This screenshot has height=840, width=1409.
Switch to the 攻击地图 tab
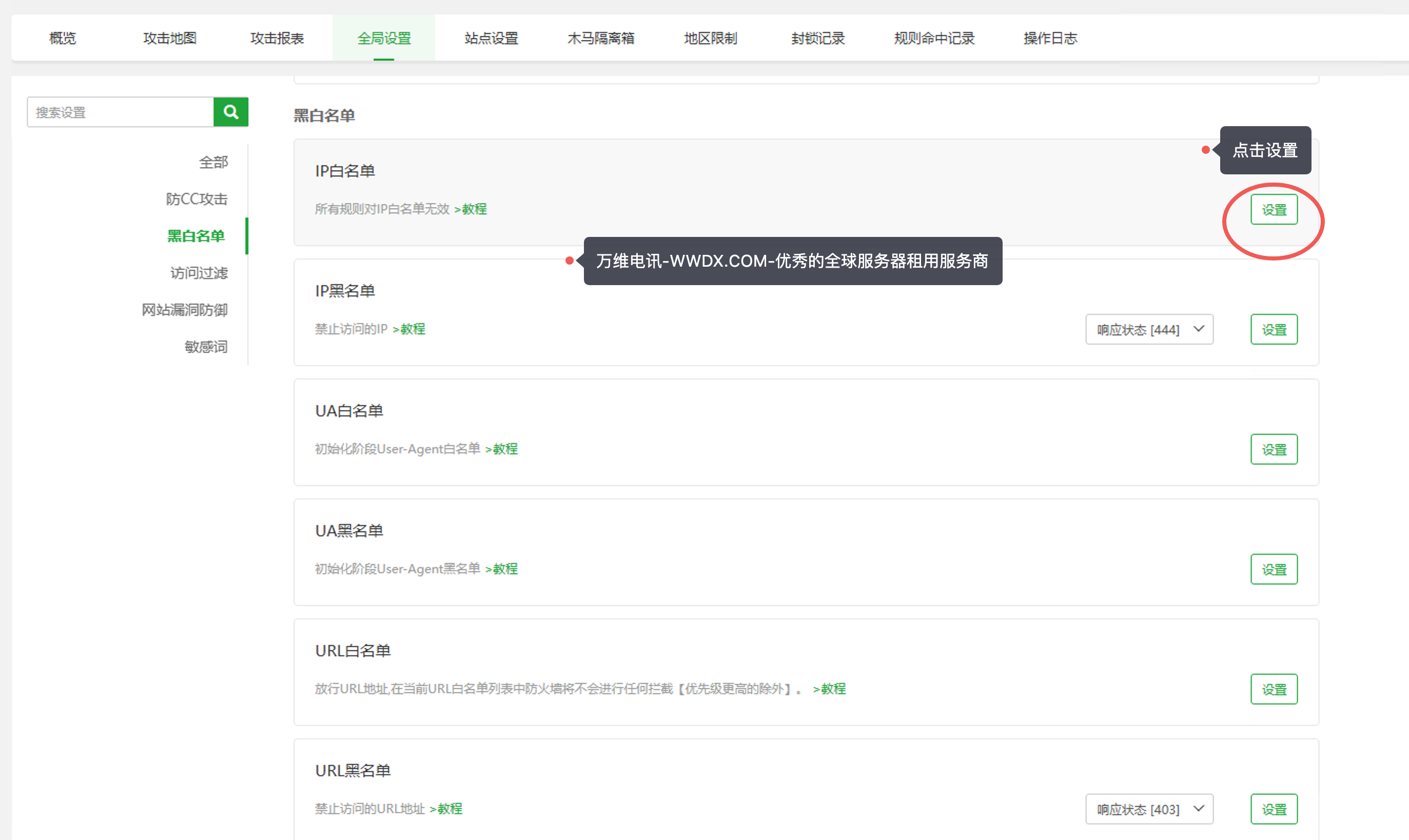(169, 38)
